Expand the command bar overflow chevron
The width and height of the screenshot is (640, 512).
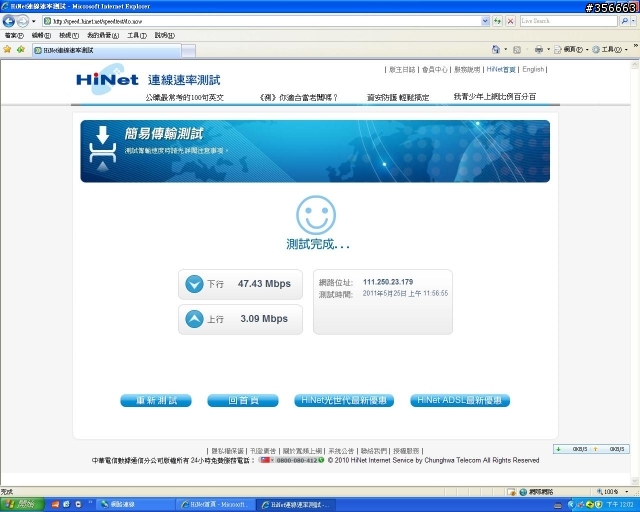(636, 45)
